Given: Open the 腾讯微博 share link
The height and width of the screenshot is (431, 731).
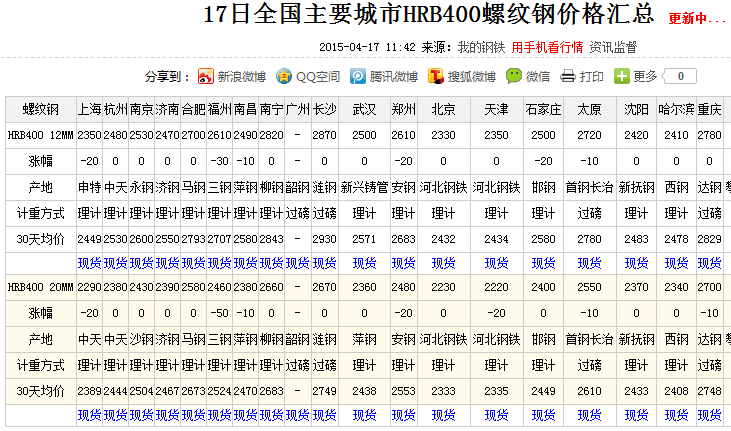Looking at the screenshot, I should point(393,76).
